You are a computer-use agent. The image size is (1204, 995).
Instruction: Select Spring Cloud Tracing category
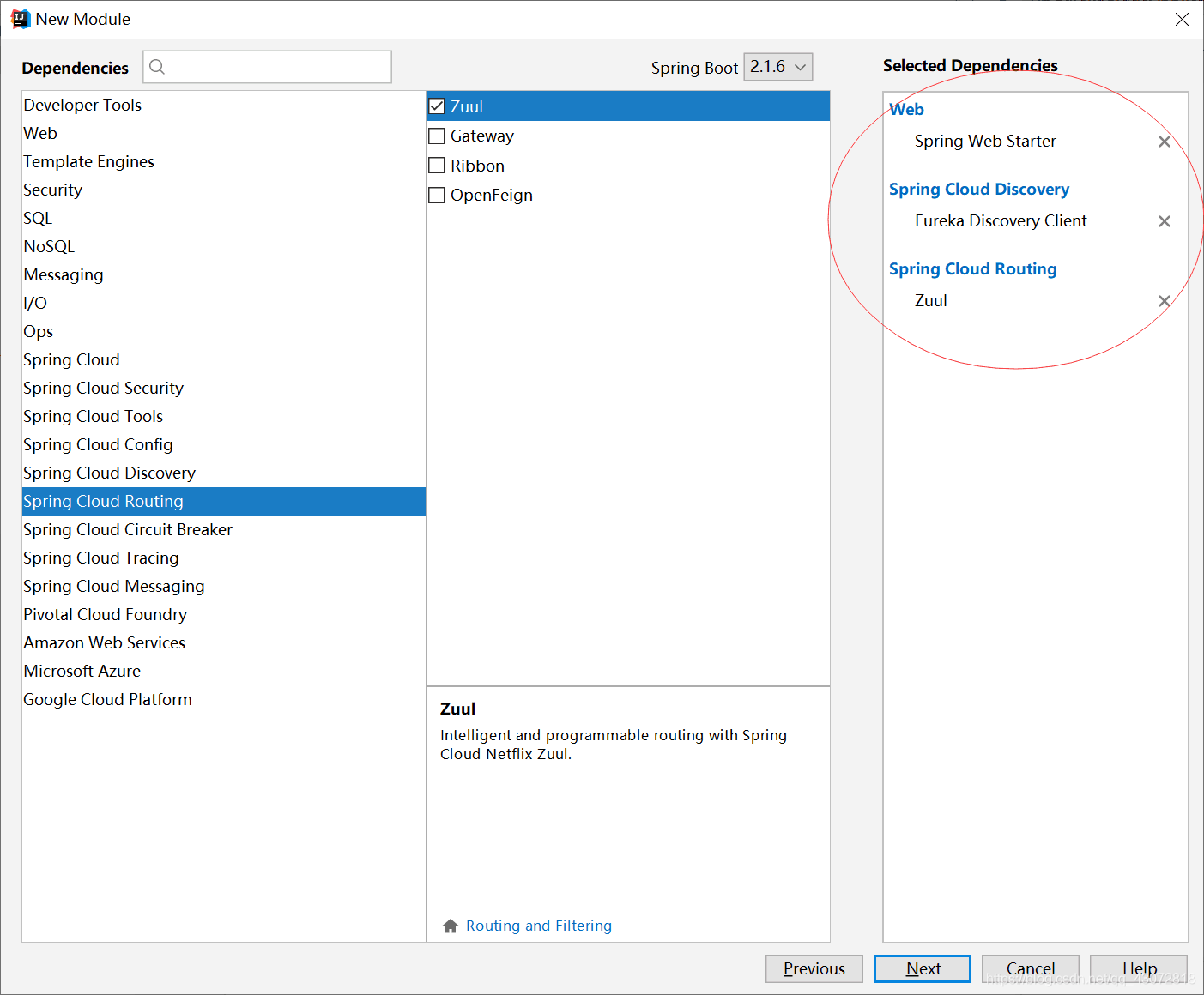[224, 558]
